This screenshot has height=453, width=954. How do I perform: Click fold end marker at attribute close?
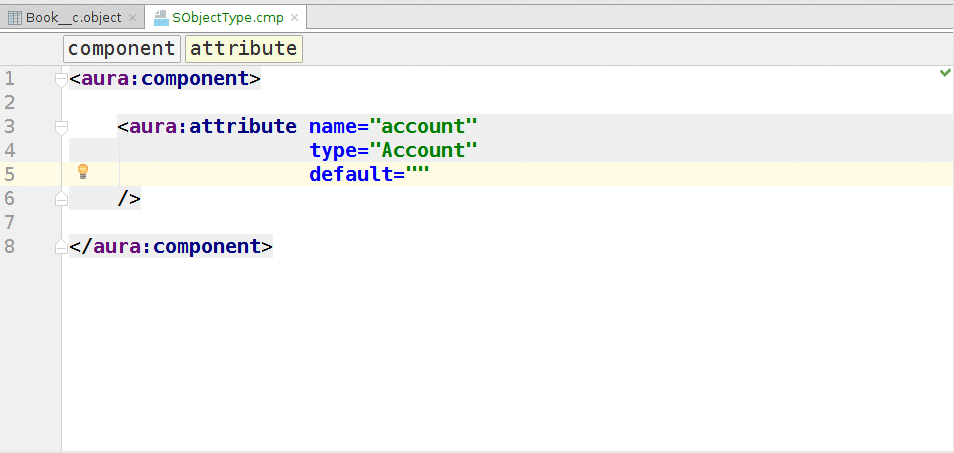click(x=61, y=198)
